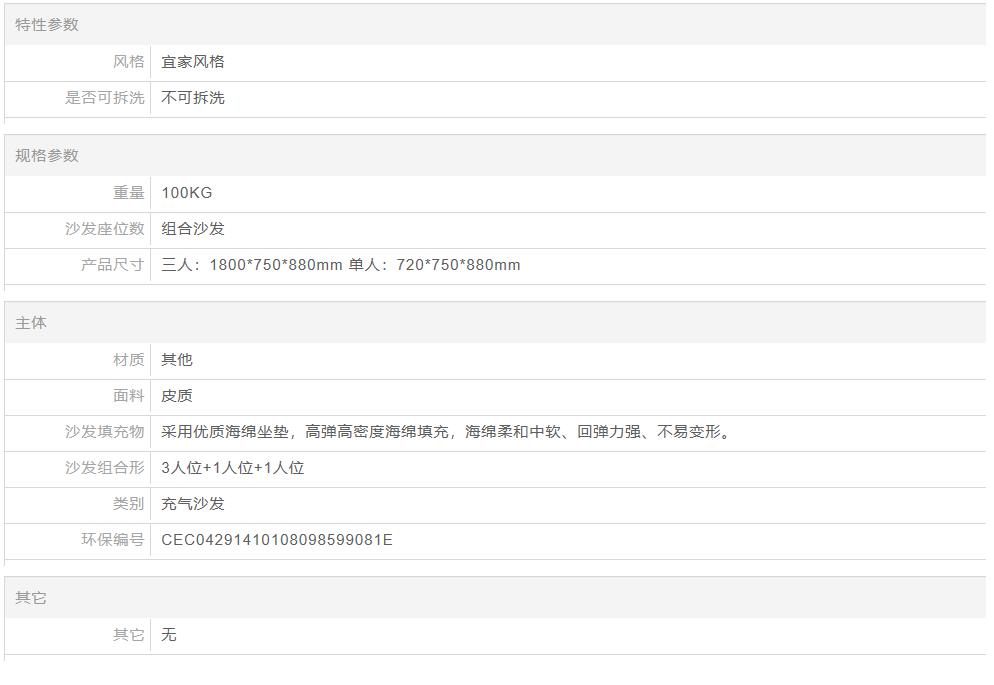Click the 材质 row label
Screen dimensions: 994x685
coord(129,360)
